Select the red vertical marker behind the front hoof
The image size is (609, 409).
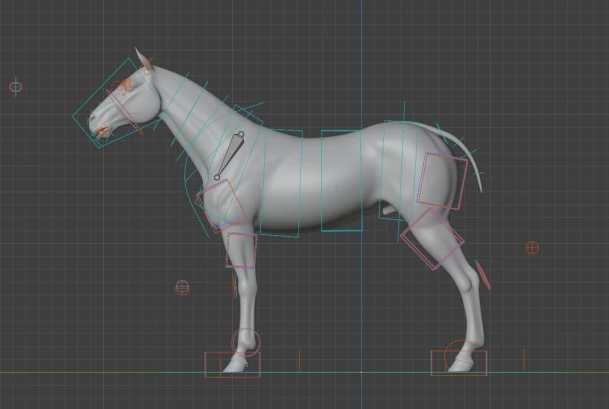click(x=299, y=358)
